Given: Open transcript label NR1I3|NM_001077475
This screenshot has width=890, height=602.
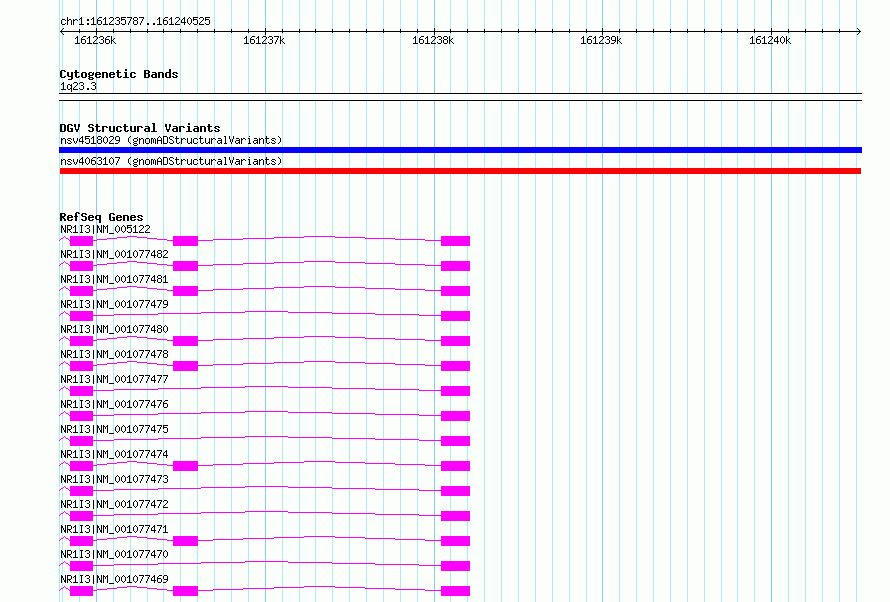Looking at the screenshot, I should [114, 429].
